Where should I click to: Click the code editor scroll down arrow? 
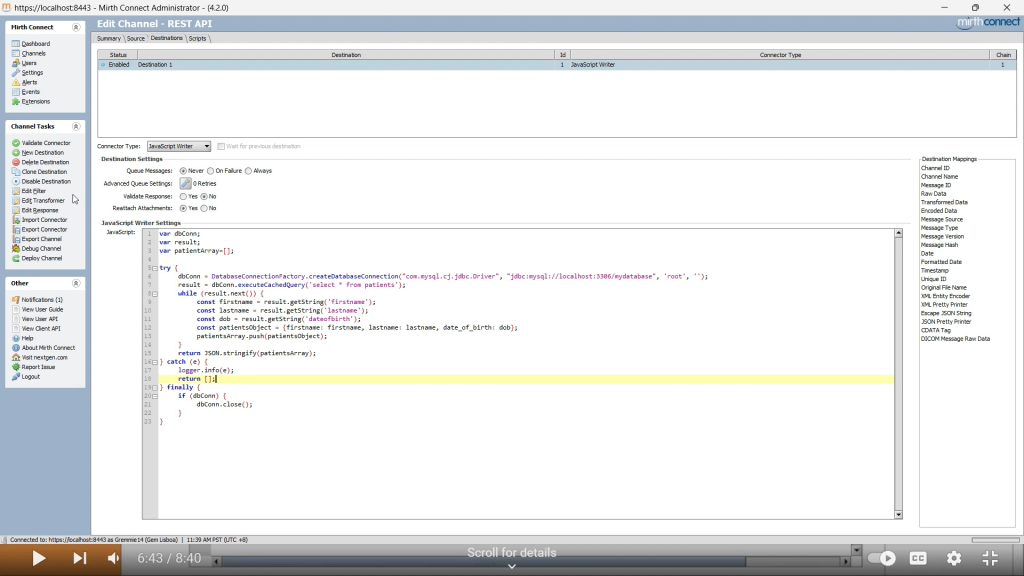click(x=899, y=515)
